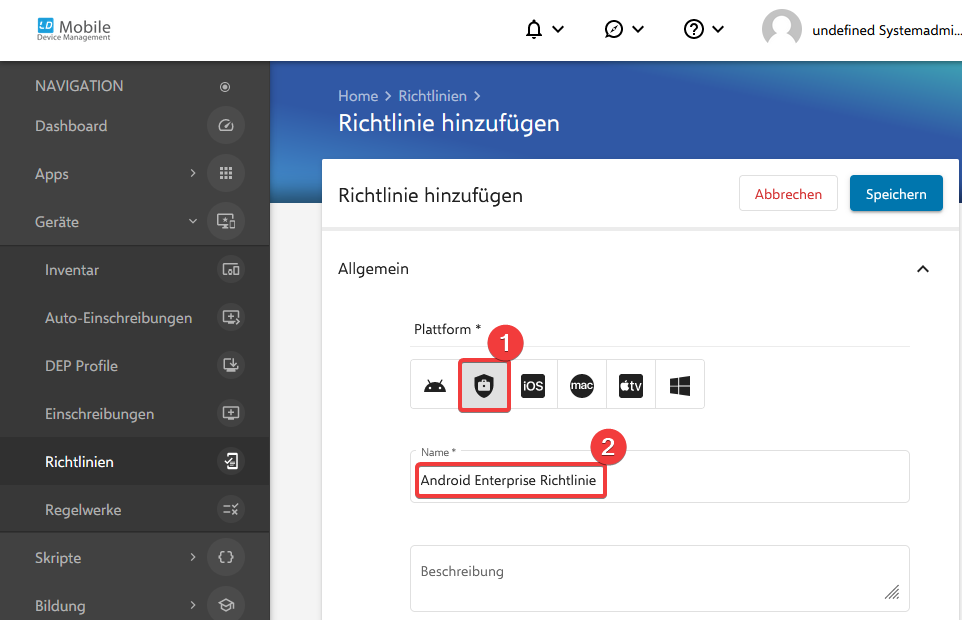The image size is (962, 620).
Task: Select the Windows platform icon
Action: (680, 385)
